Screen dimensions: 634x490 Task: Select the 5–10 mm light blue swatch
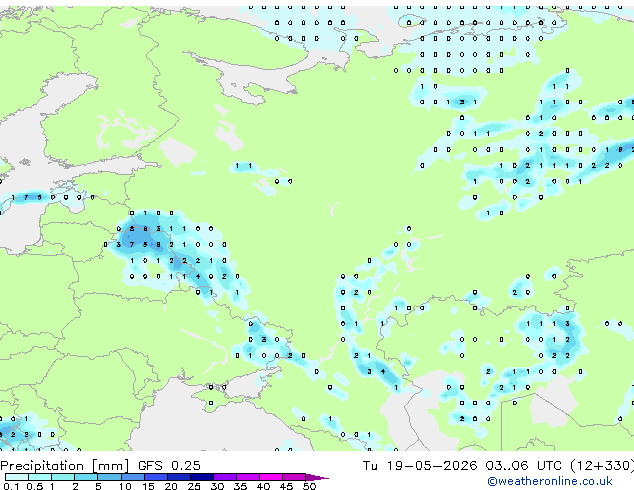pyautogui.click(x=109, y=477)
